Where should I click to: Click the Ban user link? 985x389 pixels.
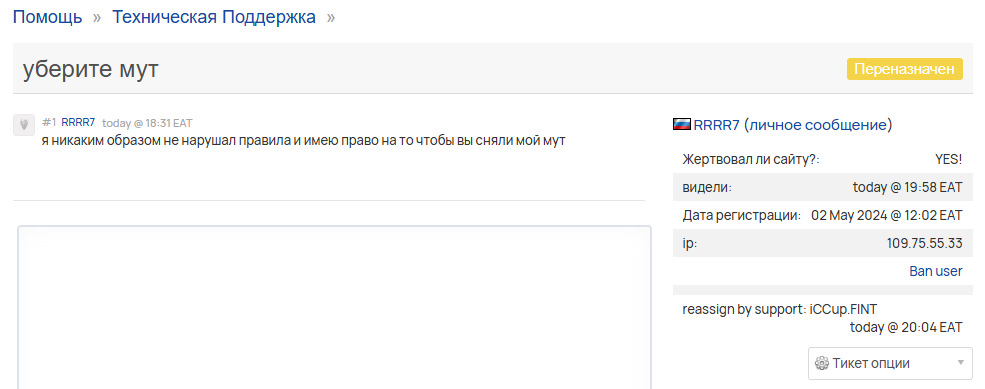point(935,271)
